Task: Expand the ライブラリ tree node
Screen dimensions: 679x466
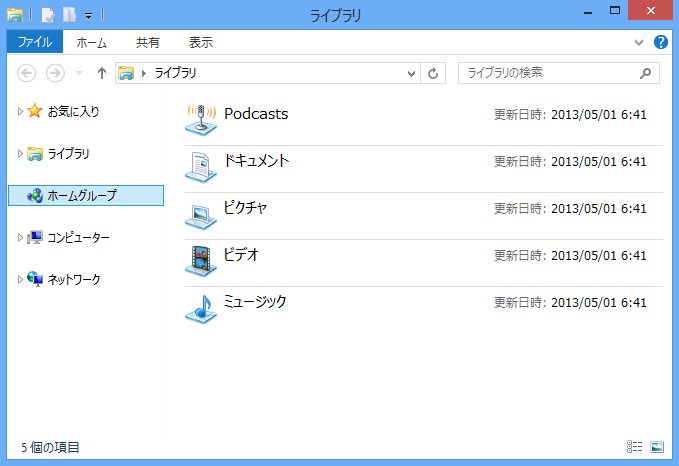Action: tap(20, 153)
